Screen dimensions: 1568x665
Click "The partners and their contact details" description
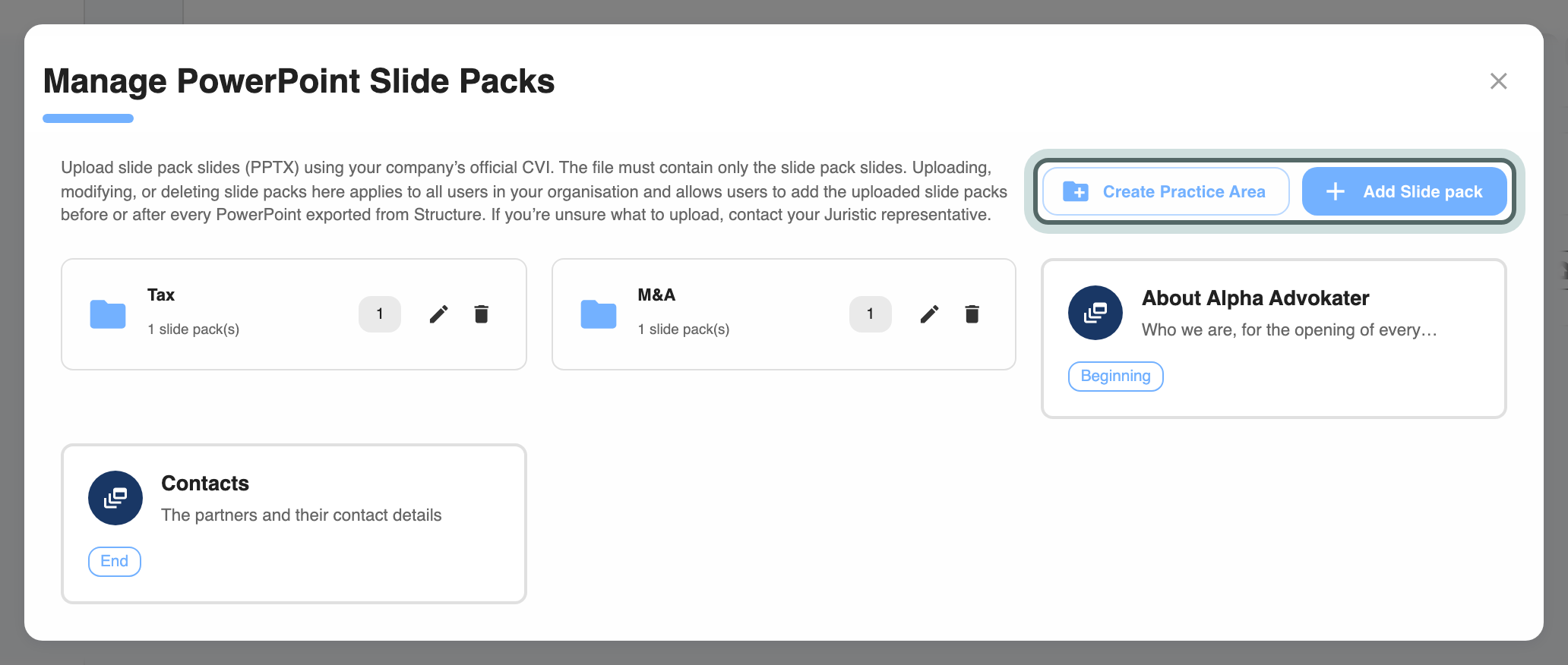pos(302,515)
